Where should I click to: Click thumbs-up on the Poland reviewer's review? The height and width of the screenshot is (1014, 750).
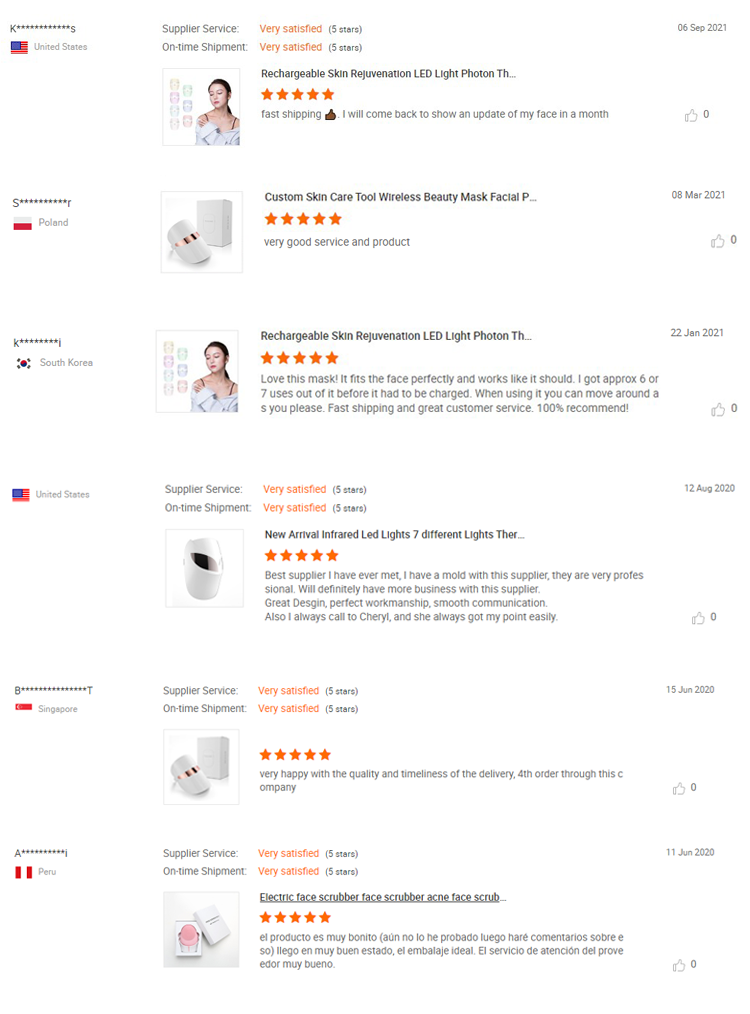click(717, 241)
